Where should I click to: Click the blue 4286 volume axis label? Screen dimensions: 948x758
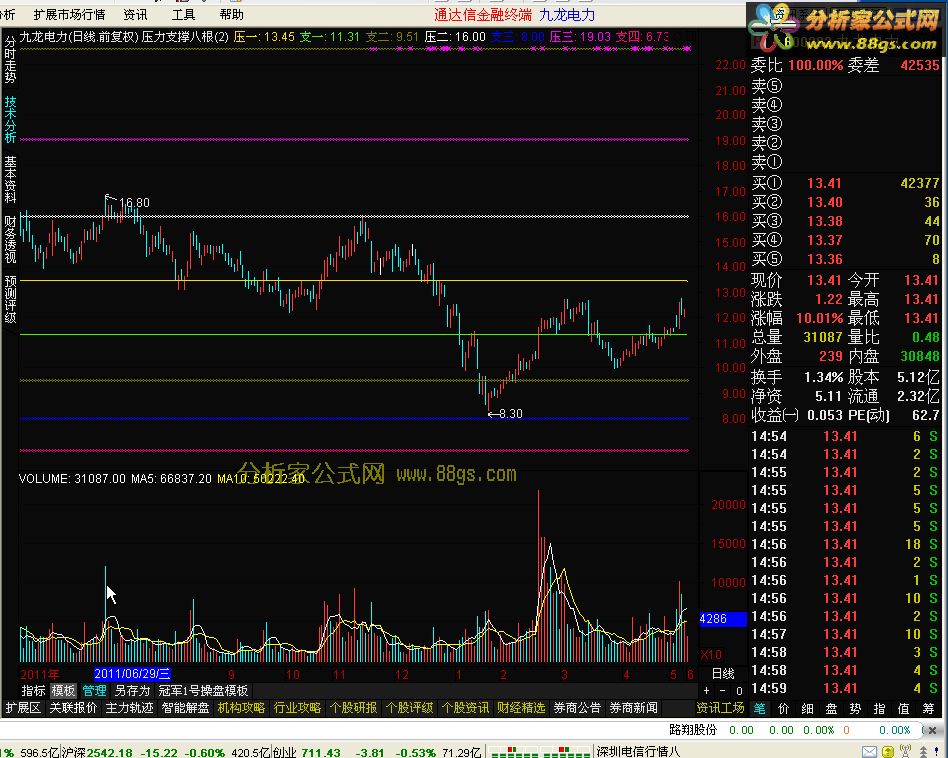click(x=722, y=619)
